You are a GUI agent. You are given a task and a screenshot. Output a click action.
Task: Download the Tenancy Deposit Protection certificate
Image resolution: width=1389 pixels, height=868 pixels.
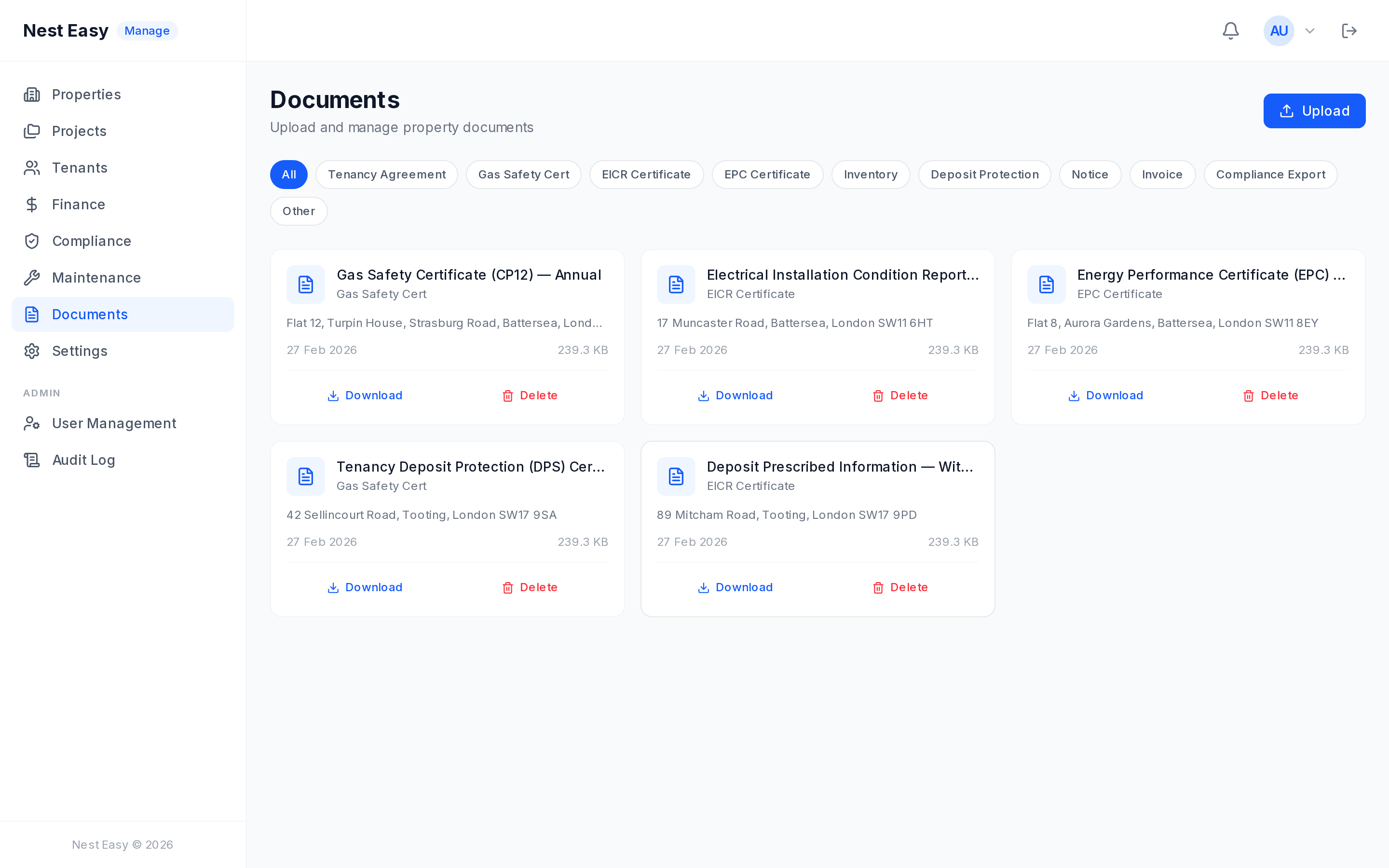pyautogui.click(x=364, y=587)
